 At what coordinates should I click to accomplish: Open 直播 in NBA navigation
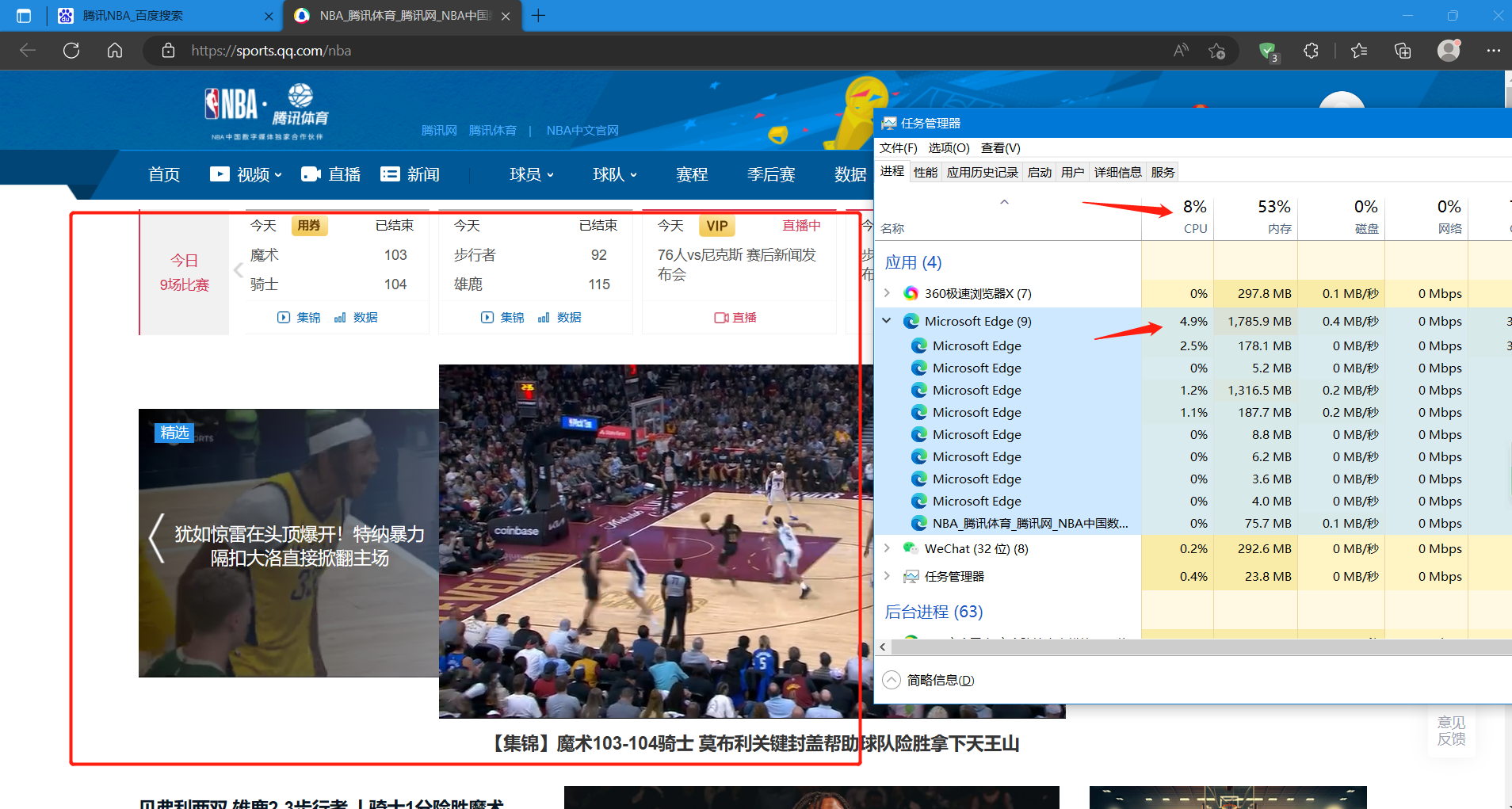pyautogui.click(x=331, y=174)
